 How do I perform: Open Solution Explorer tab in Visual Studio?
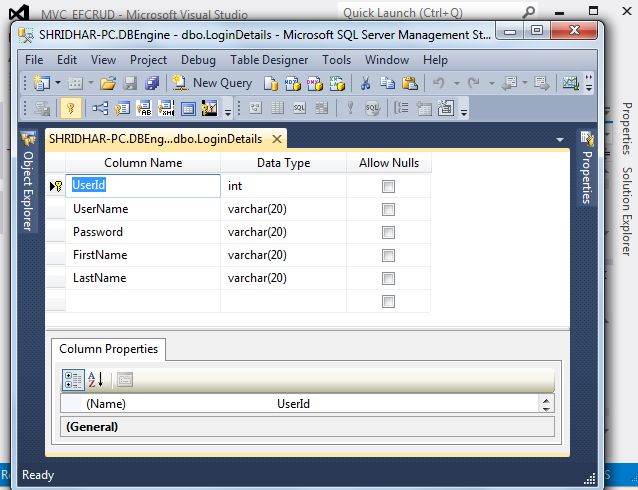click(x=627, y=212)
